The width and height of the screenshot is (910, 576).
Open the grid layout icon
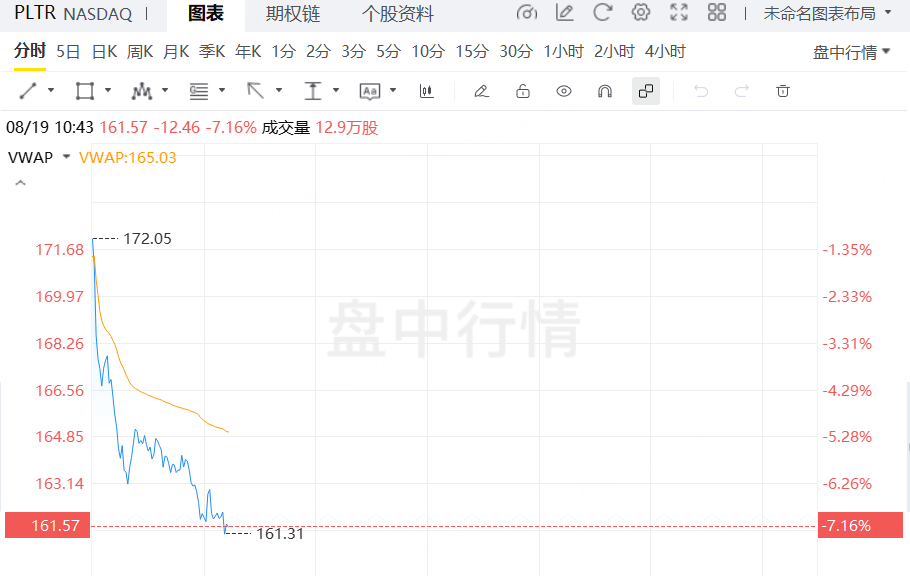click(x=717, y=12)
